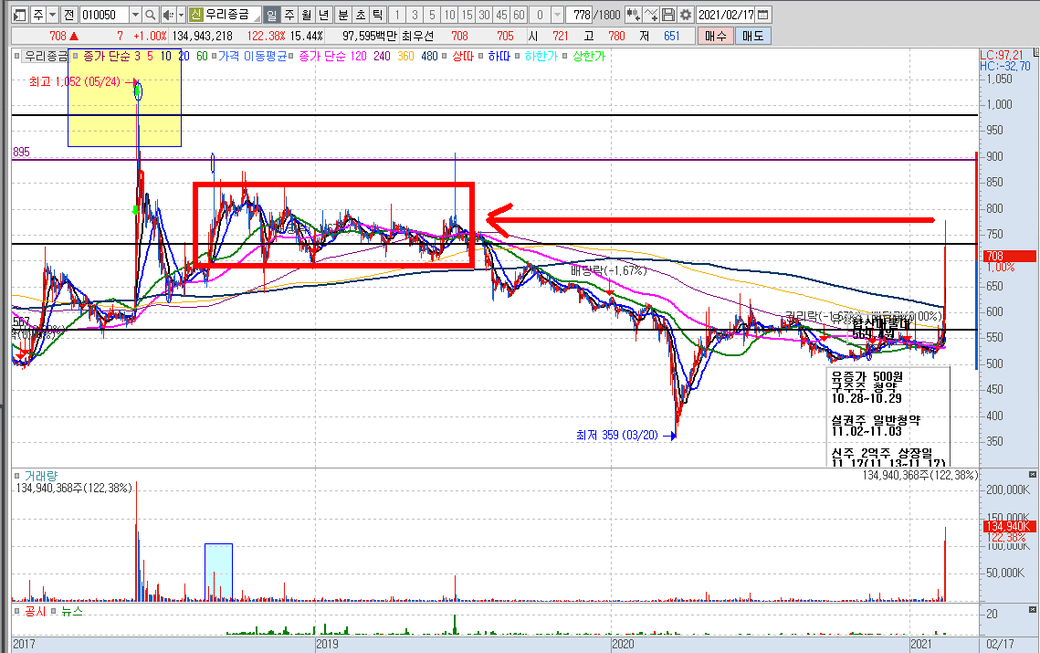The height and width of the screenshot is (653, 1040).
Task: Switch to monthly (월) chart period
Action: (x=307, y=15)
